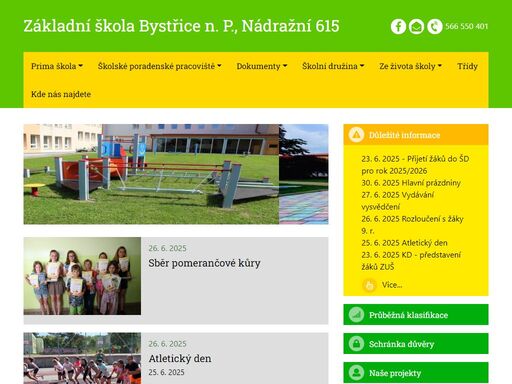The image size is (512, 384).
Task: Expand the Ze života školy menu
Action: click(x=411, y=66)
